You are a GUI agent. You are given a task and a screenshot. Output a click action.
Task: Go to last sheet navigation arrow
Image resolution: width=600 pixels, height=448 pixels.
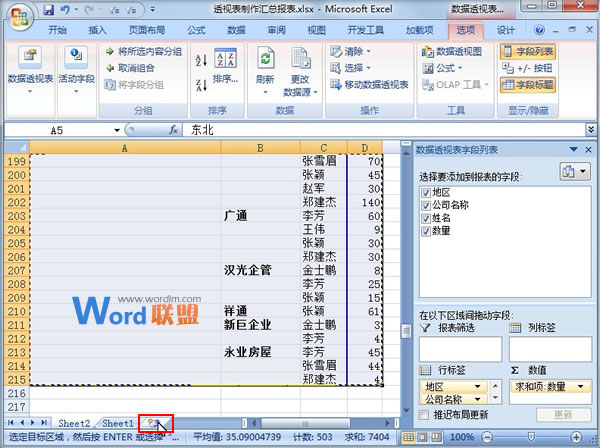click(44, 423)
